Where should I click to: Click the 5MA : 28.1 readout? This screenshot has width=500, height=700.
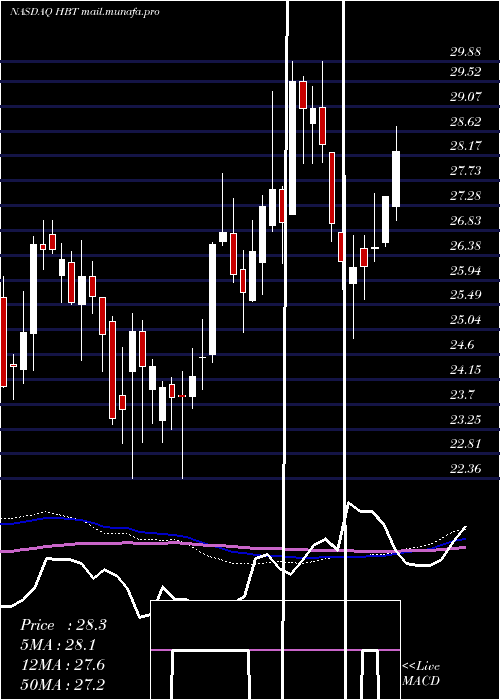pyautogui.click(x=58, y=645)
